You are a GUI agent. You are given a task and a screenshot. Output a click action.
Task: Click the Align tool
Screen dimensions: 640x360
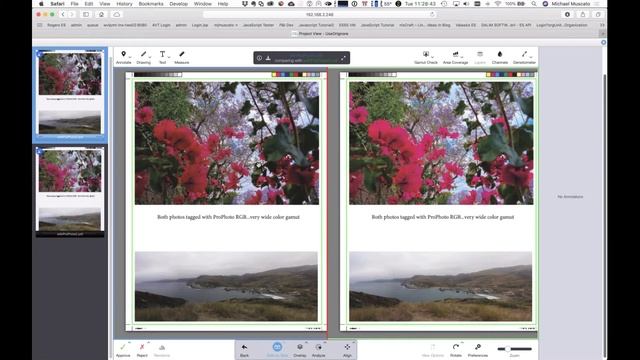tap(347, 347)
